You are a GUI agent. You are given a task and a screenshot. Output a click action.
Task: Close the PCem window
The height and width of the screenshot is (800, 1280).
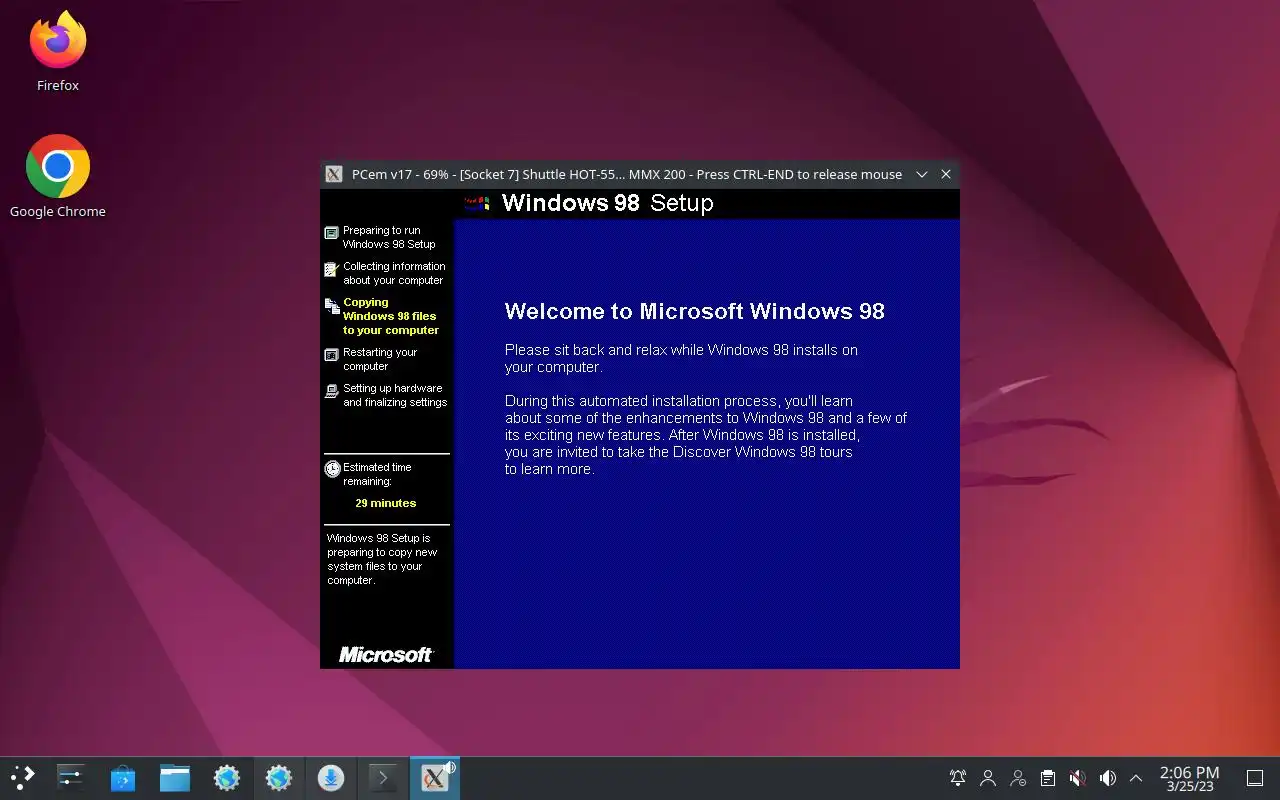click(x=946, y=174)
